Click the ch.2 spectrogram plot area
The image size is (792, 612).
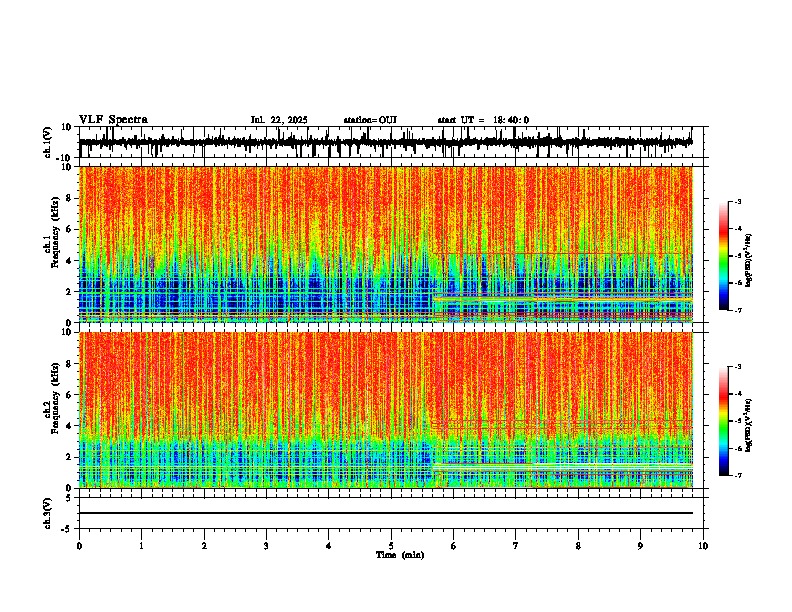tap(385, 410)
